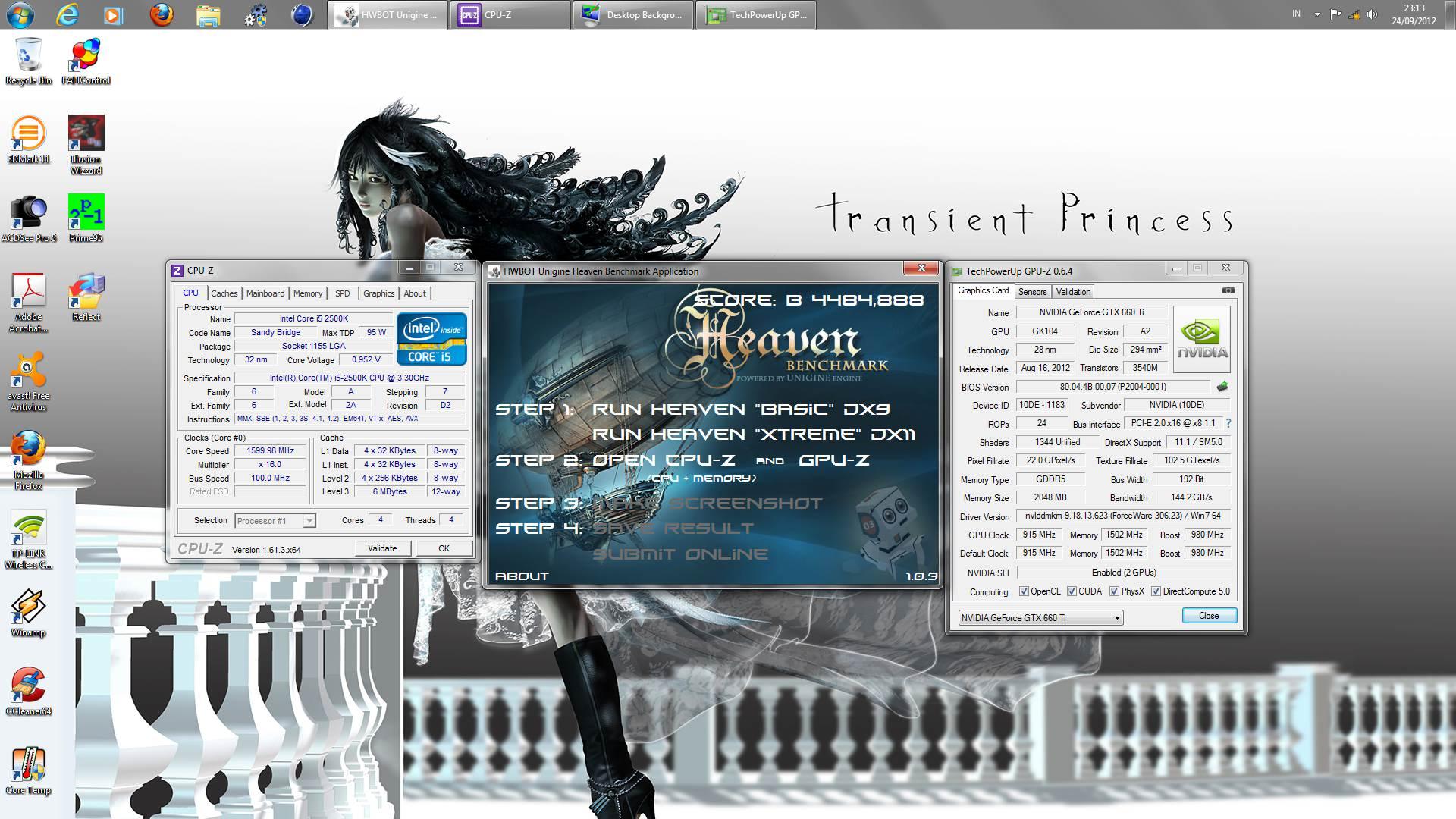Open the clock showing 23:13
Viewport: 1456px width, 819px height.
[1414, 14]
